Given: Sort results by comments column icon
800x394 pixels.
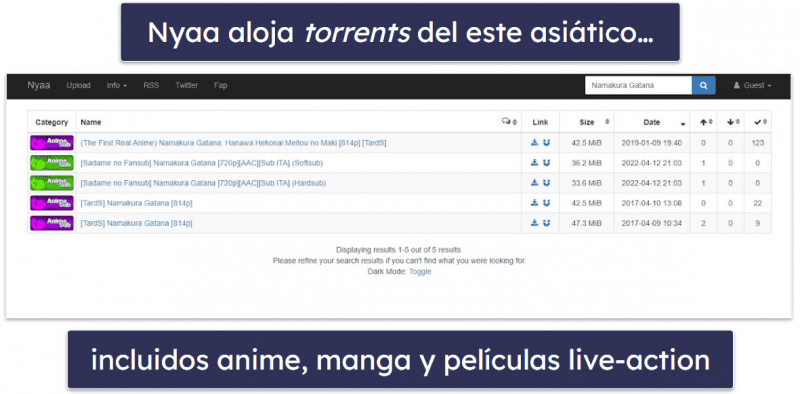Looking at the screenshot, I should pos(509,122).
